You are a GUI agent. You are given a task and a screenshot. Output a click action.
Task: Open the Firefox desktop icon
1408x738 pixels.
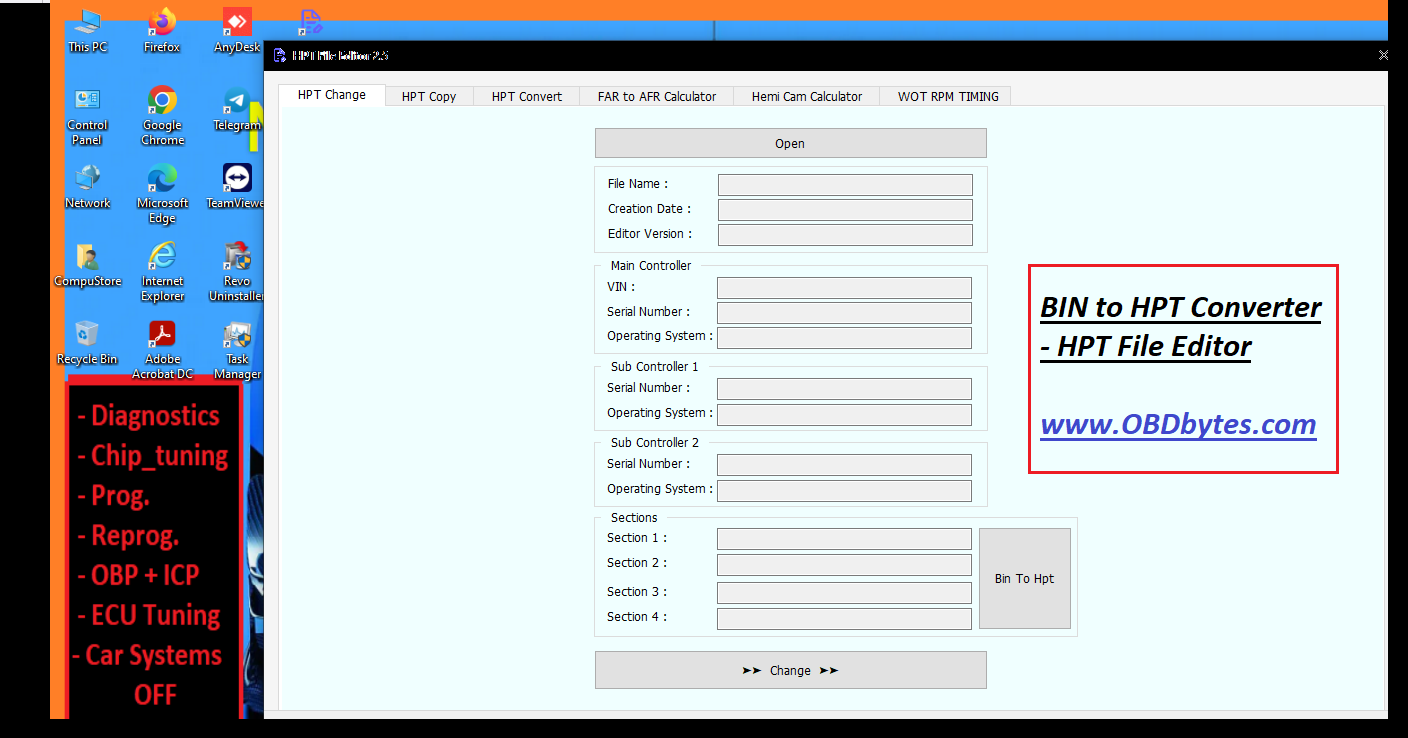coord(162,28)
